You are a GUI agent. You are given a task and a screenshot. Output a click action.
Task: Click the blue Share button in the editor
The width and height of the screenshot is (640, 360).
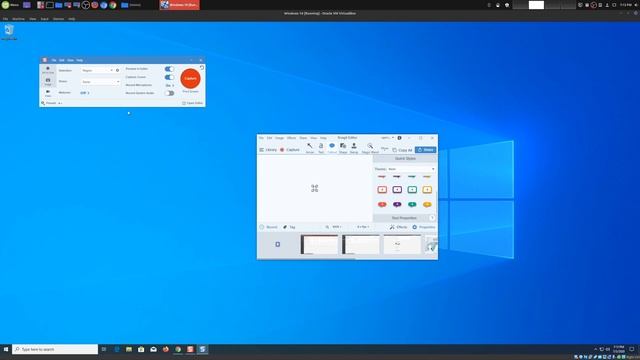[x=425, y=150]
